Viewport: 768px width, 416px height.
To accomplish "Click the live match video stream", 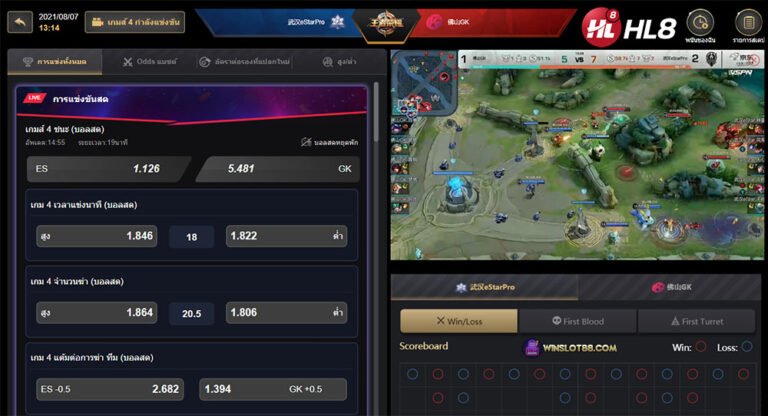I will [577, 155].
